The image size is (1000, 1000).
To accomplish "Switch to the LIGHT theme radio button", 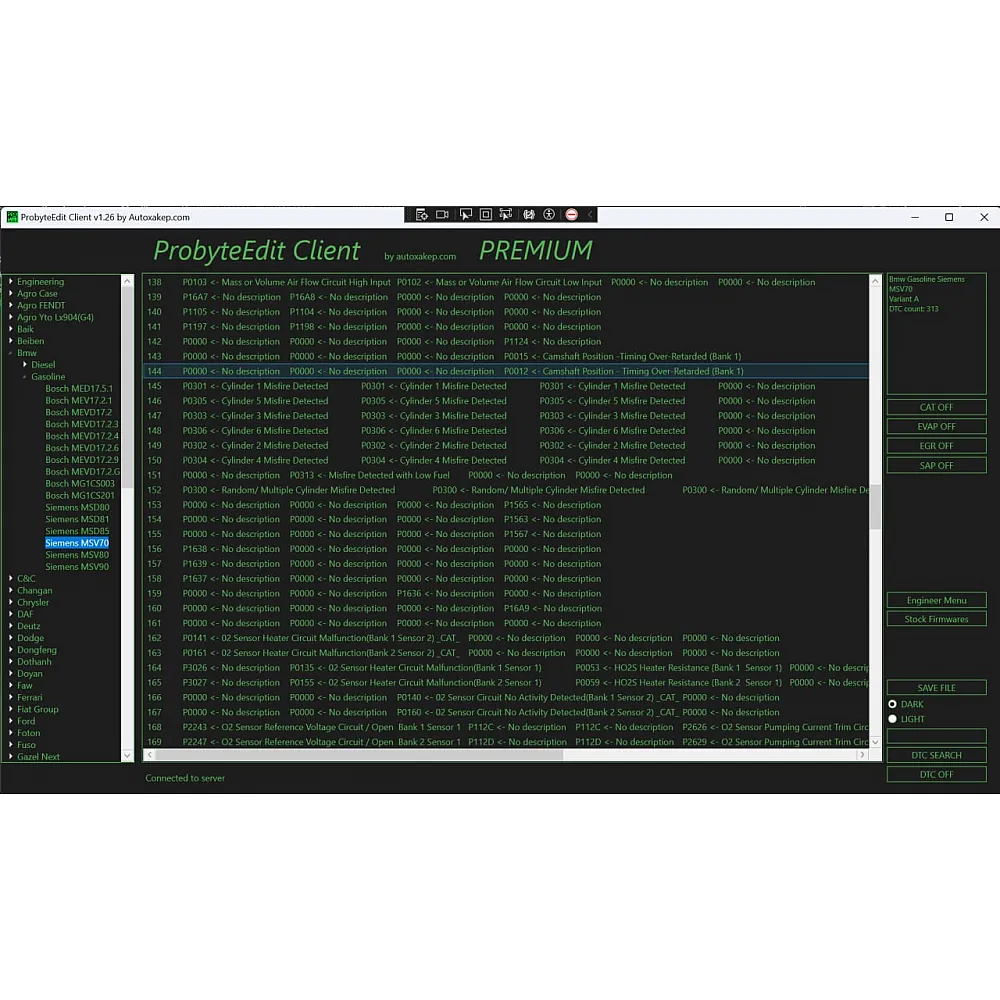I will tap(893, 719).
